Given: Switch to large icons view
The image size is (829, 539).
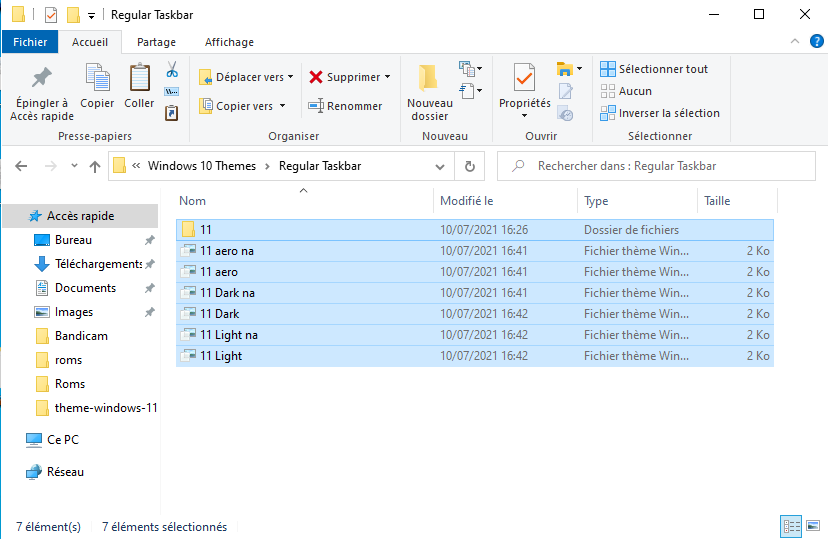Looking at the screenshot, I should coord(813,527).
